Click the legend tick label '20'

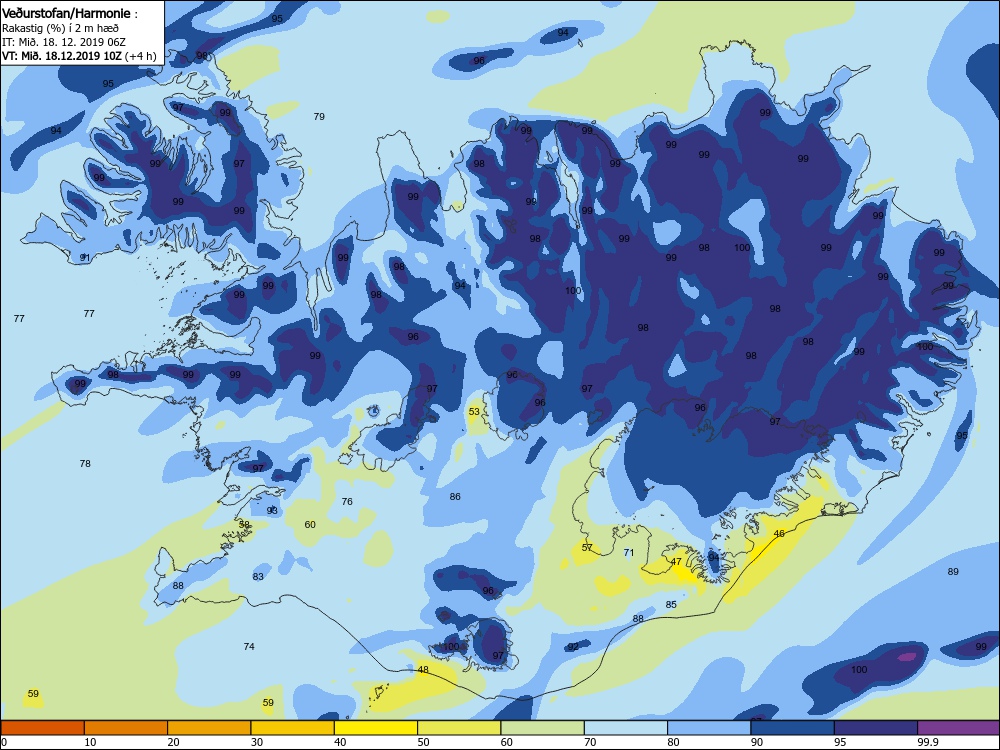click(174, 742)
